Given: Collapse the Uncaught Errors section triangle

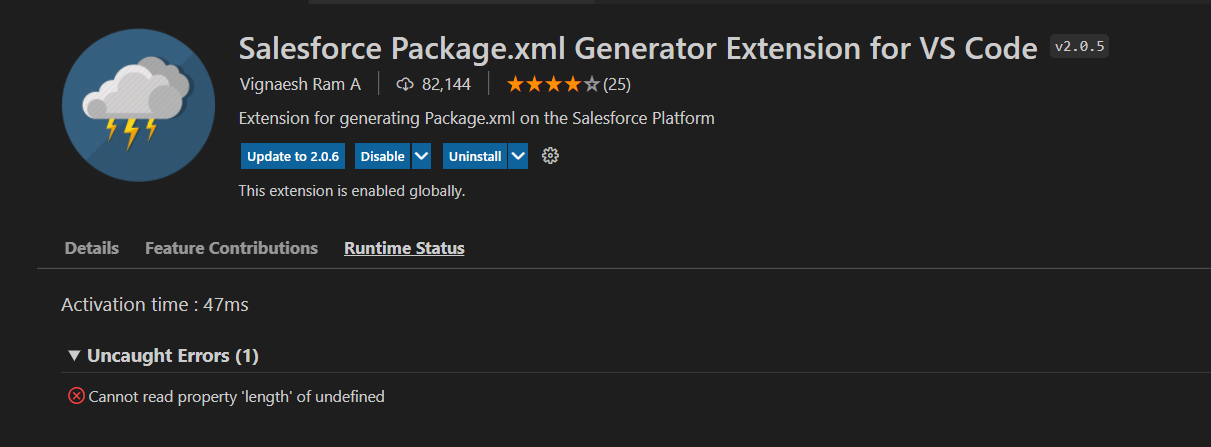Looking at the screenshot, I should [74, 355].
